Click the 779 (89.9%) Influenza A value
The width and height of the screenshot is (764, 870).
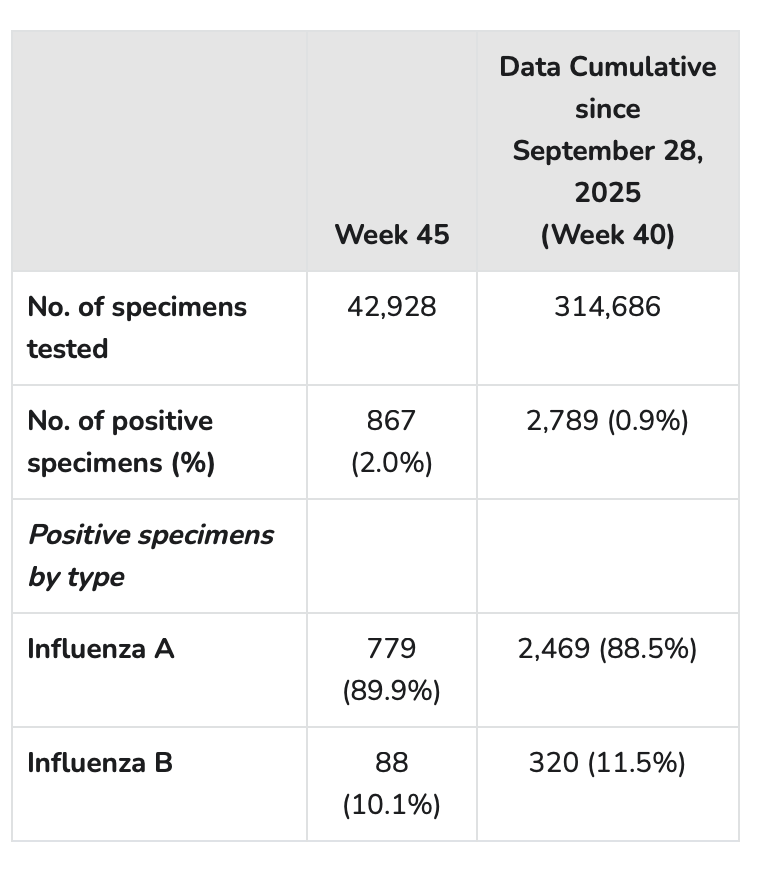tap(391, 669)
